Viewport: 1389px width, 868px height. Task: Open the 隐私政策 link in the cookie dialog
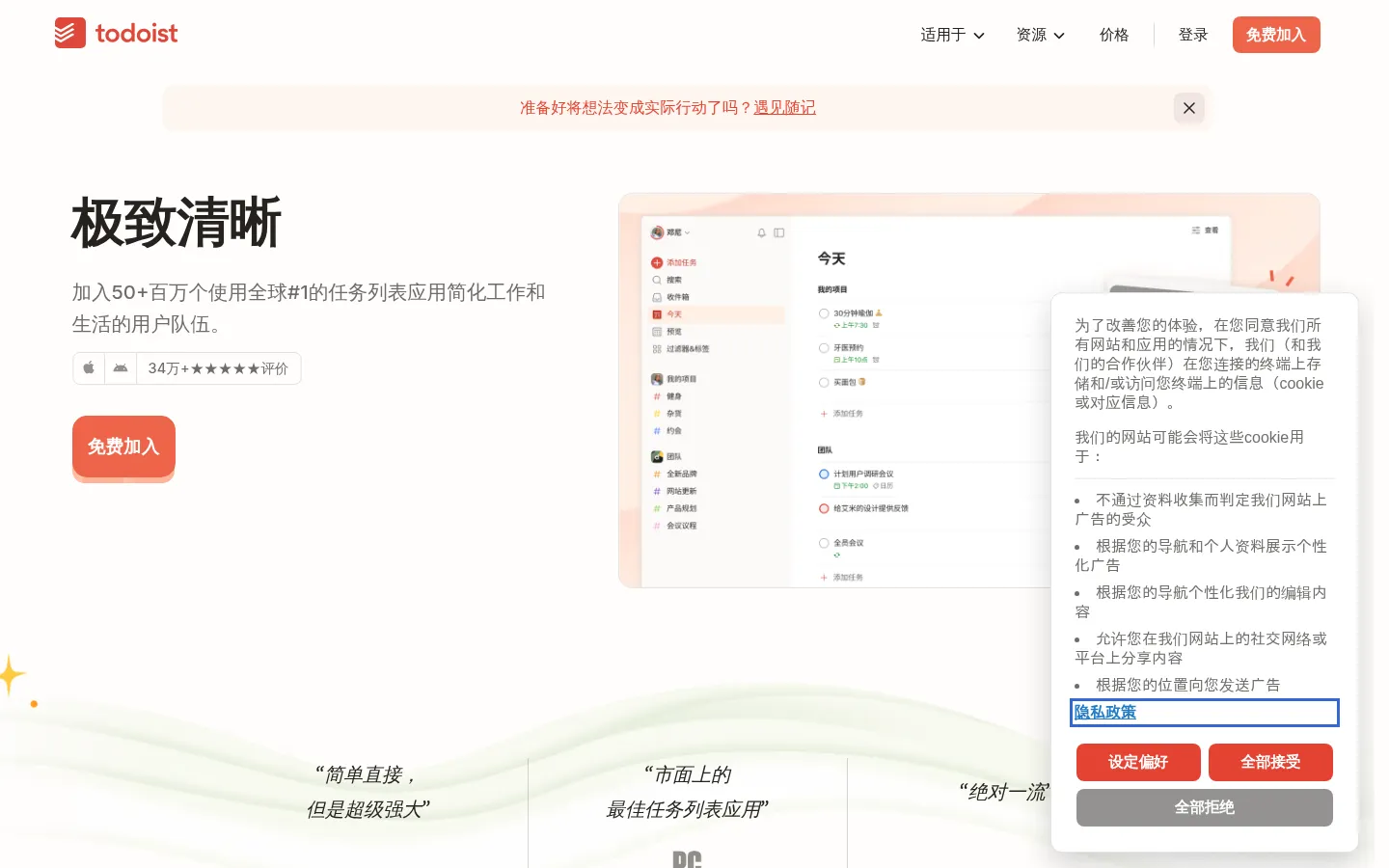1105,712
